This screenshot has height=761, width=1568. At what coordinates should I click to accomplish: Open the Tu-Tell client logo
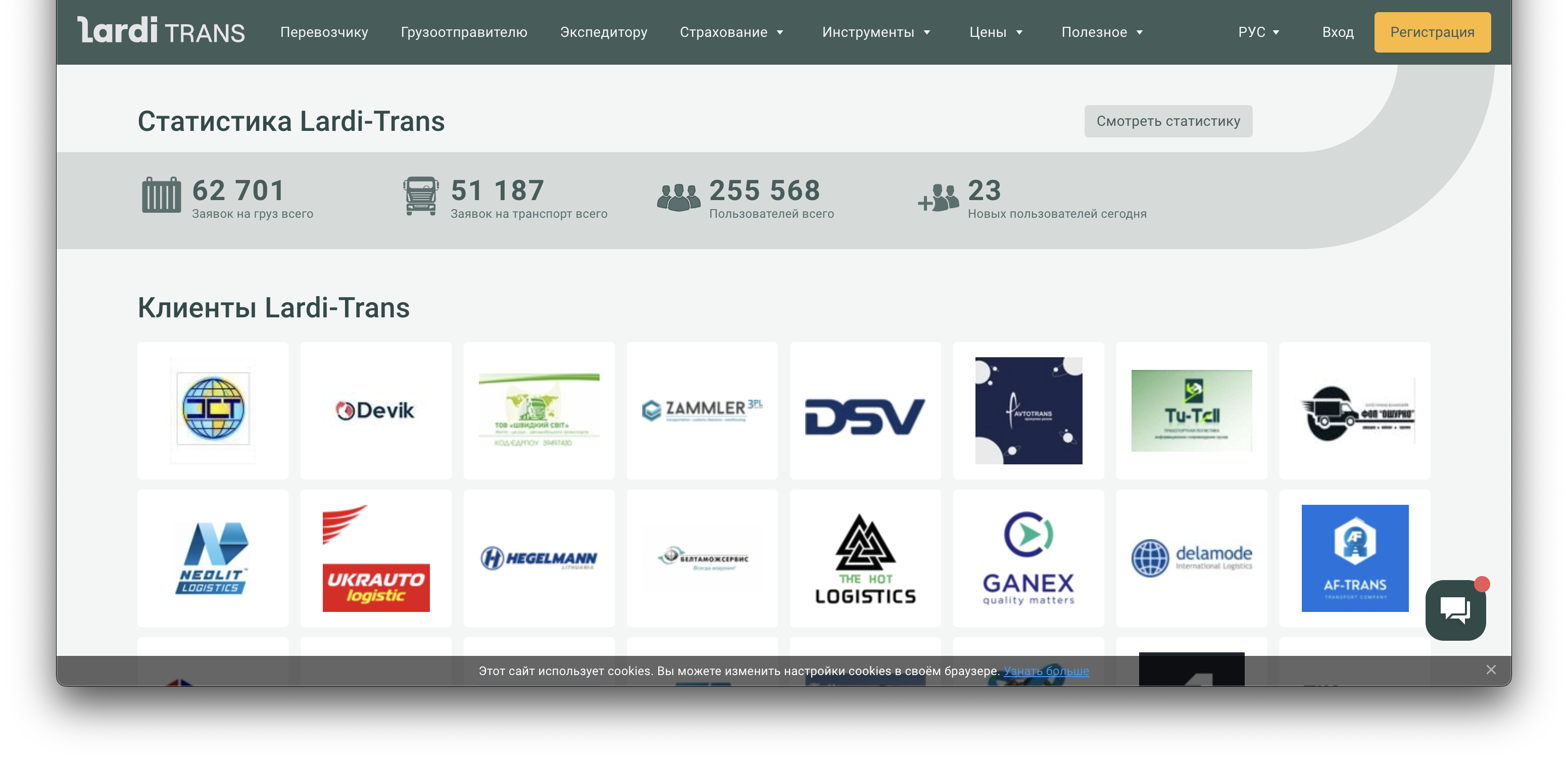point(1191,410)
